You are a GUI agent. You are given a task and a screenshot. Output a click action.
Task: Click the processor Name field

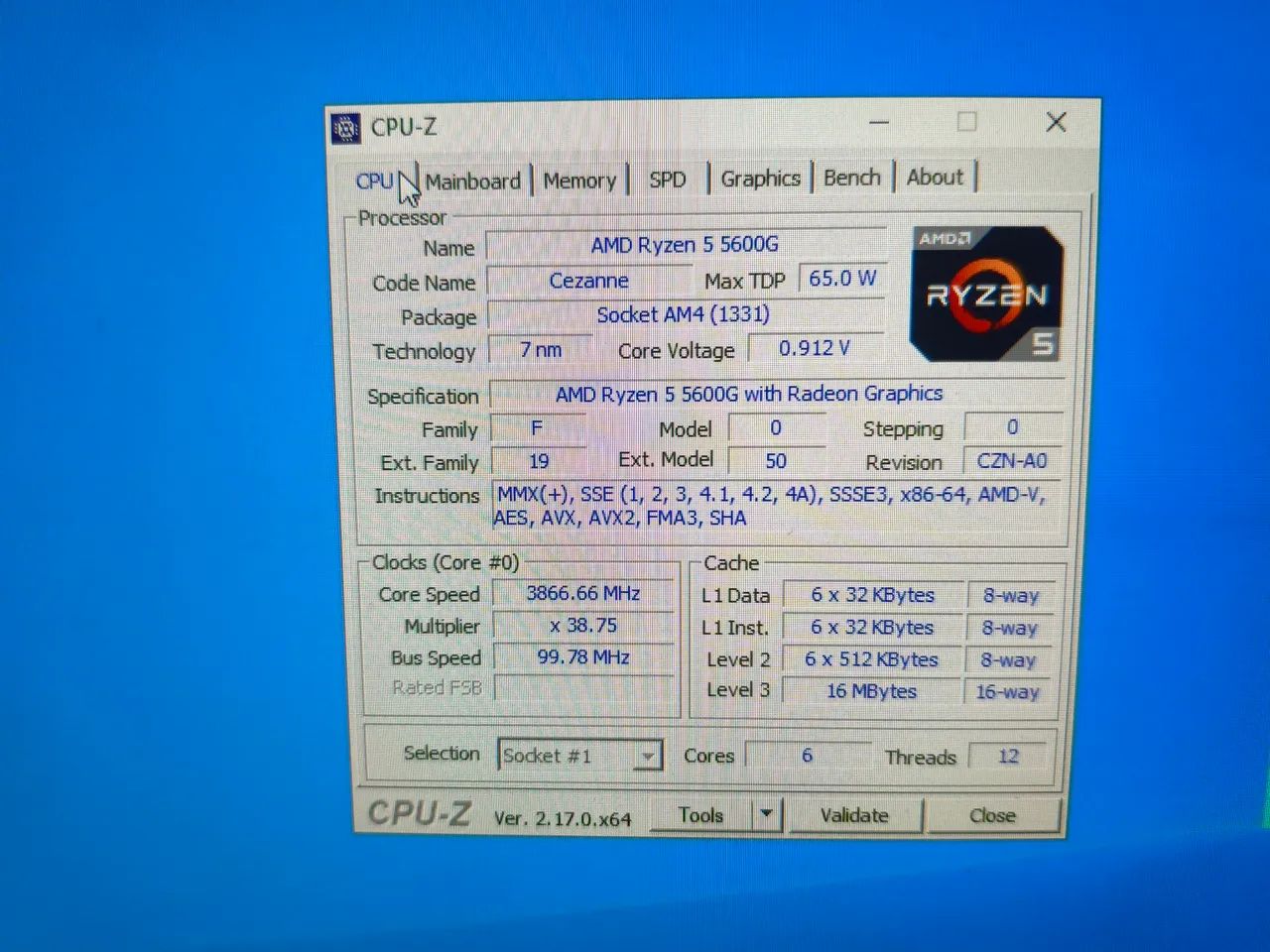click(685, 244)
